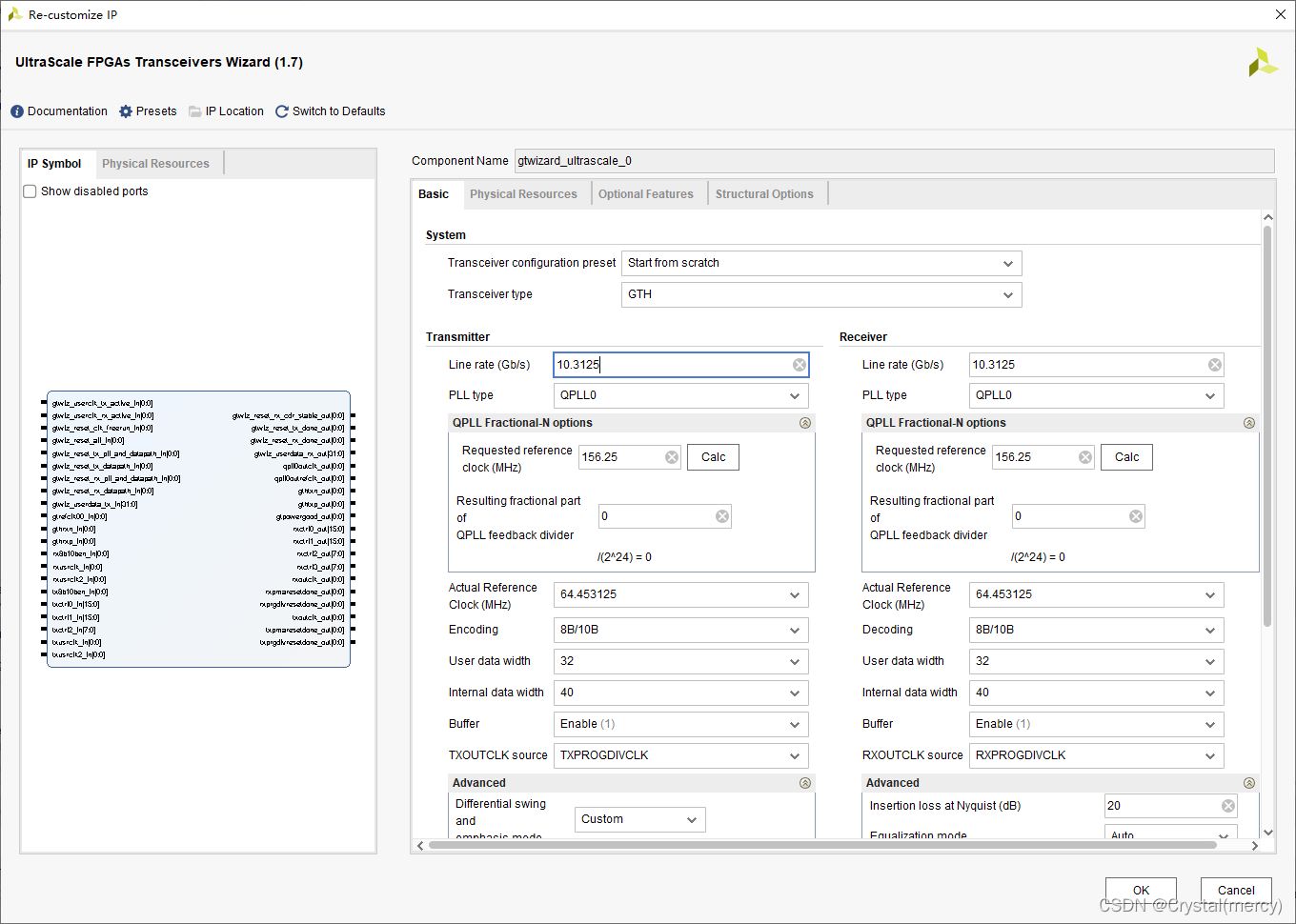Open Transmitter Actual Reference Clock dropdown
1296x924 pixels.
pos(680,594)
